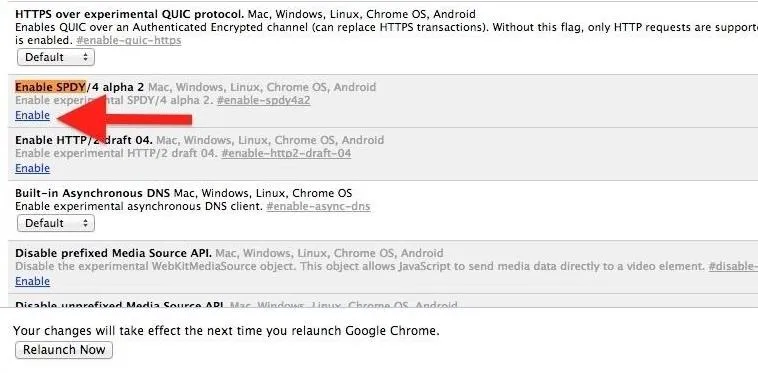Click the Relaunch Now button
Image resolution: width=758 pixels, height=373 pixels.
64,350
